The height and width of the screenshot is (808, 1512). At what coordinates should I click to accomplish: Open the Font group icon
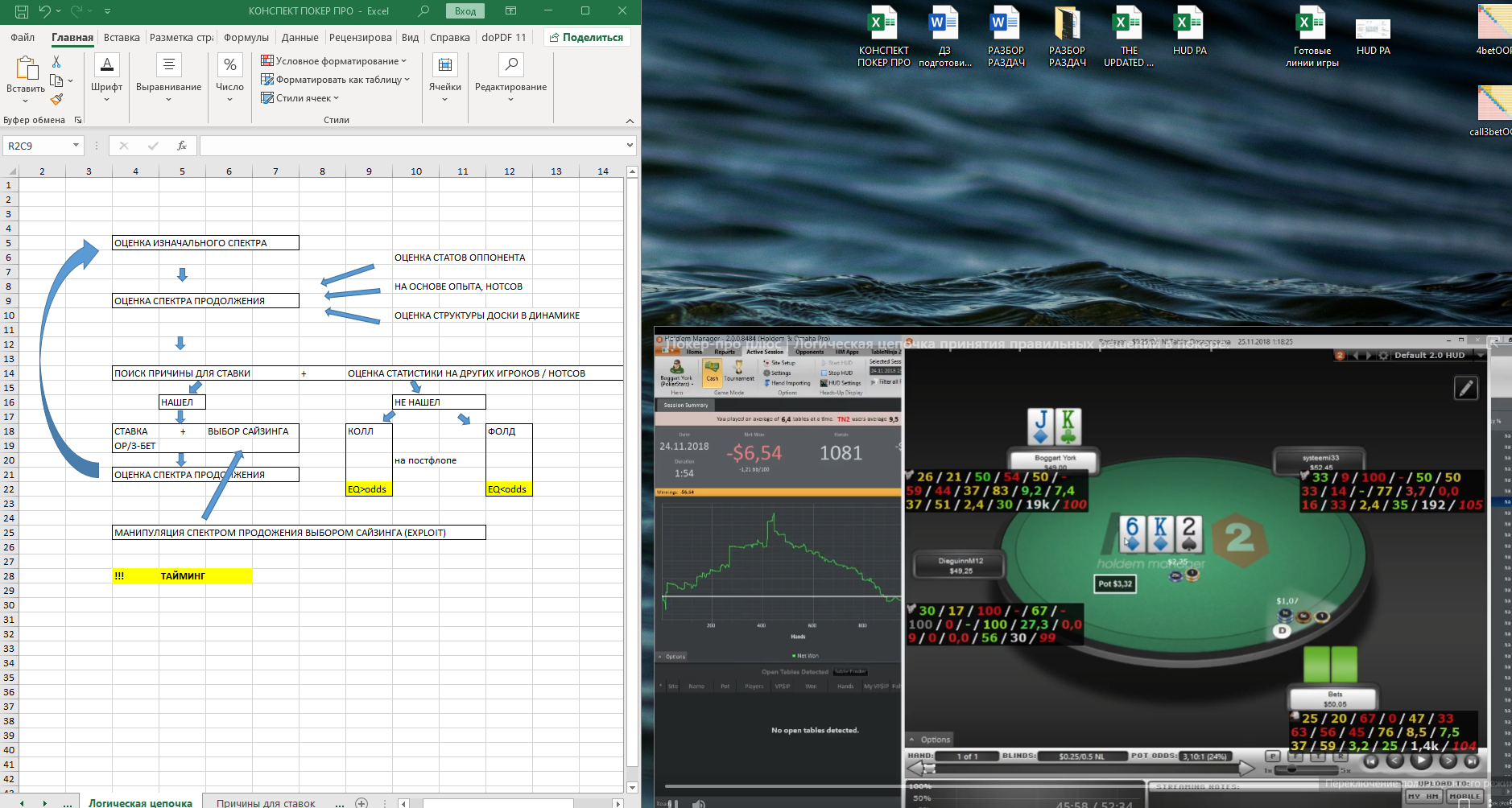click(x=106, y=65)
